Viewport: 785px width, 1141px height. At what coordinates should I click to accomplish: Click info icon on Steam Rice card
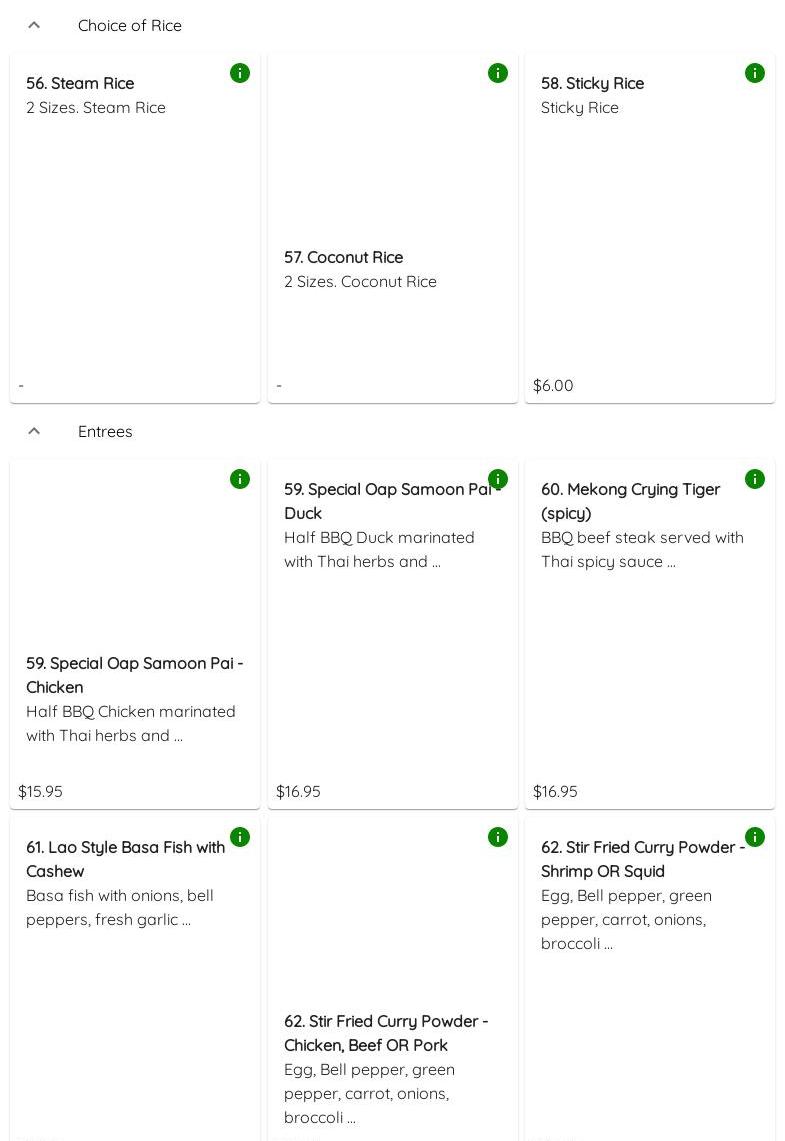[240, 73]
